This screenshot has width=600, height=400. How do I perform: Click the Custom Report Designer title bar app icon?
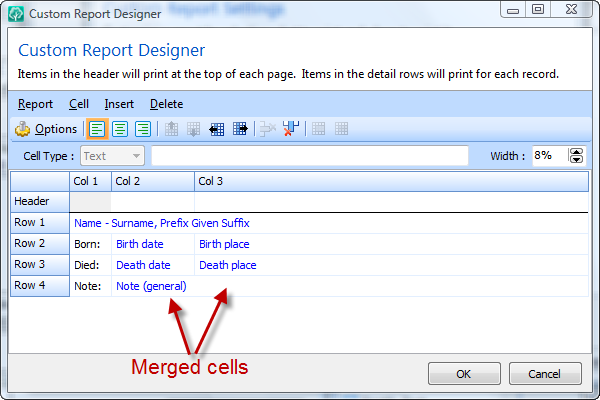pos(16,14)
